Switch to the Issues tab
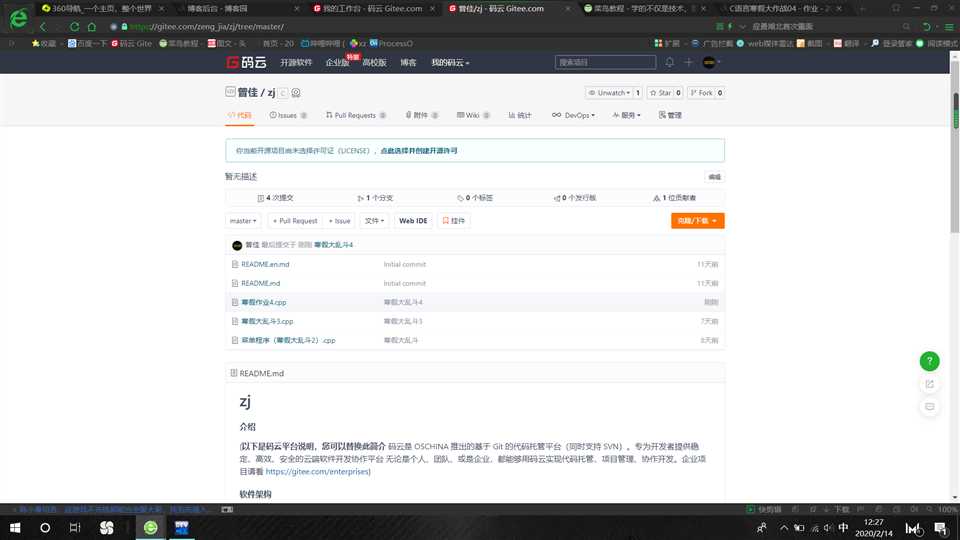 288,115
